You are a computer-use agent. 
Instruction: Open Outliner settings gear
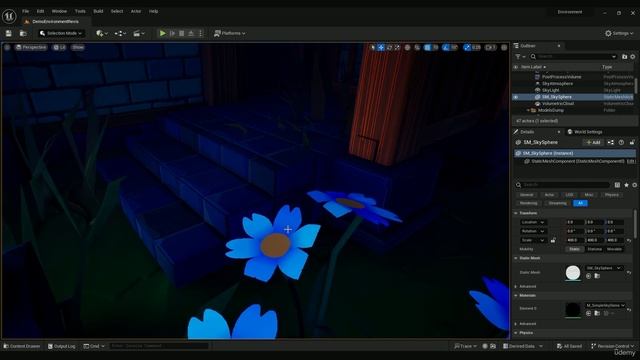point(633,57)
